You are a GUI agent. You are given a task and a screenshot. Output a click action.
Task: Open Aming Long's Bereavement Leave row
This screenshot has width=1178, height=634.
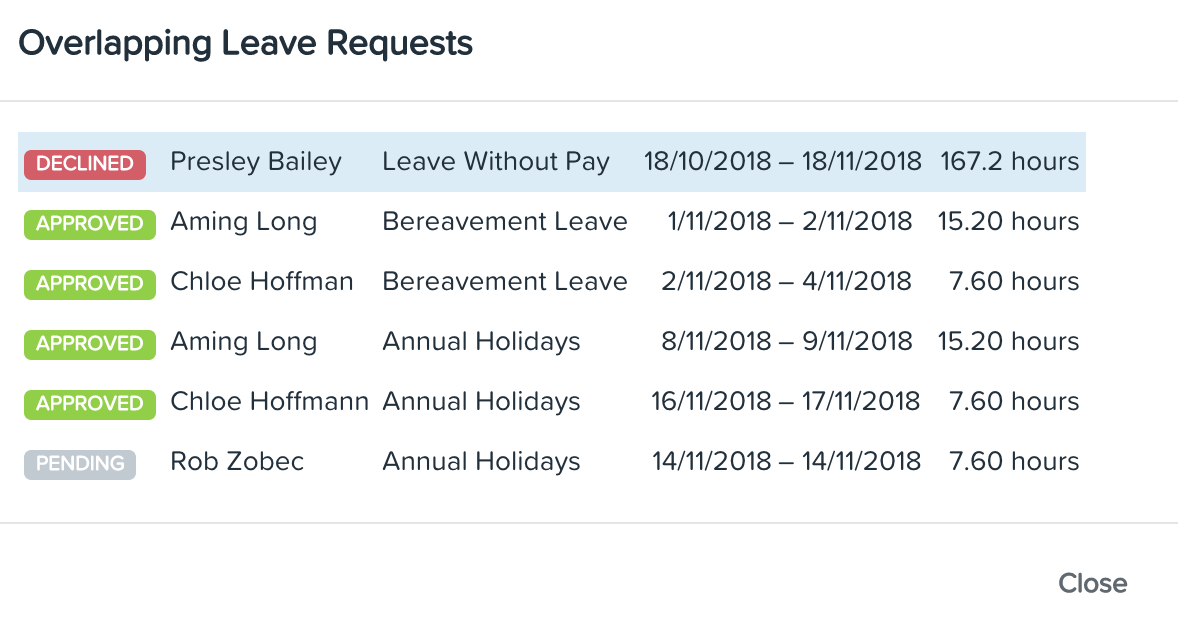552,222
